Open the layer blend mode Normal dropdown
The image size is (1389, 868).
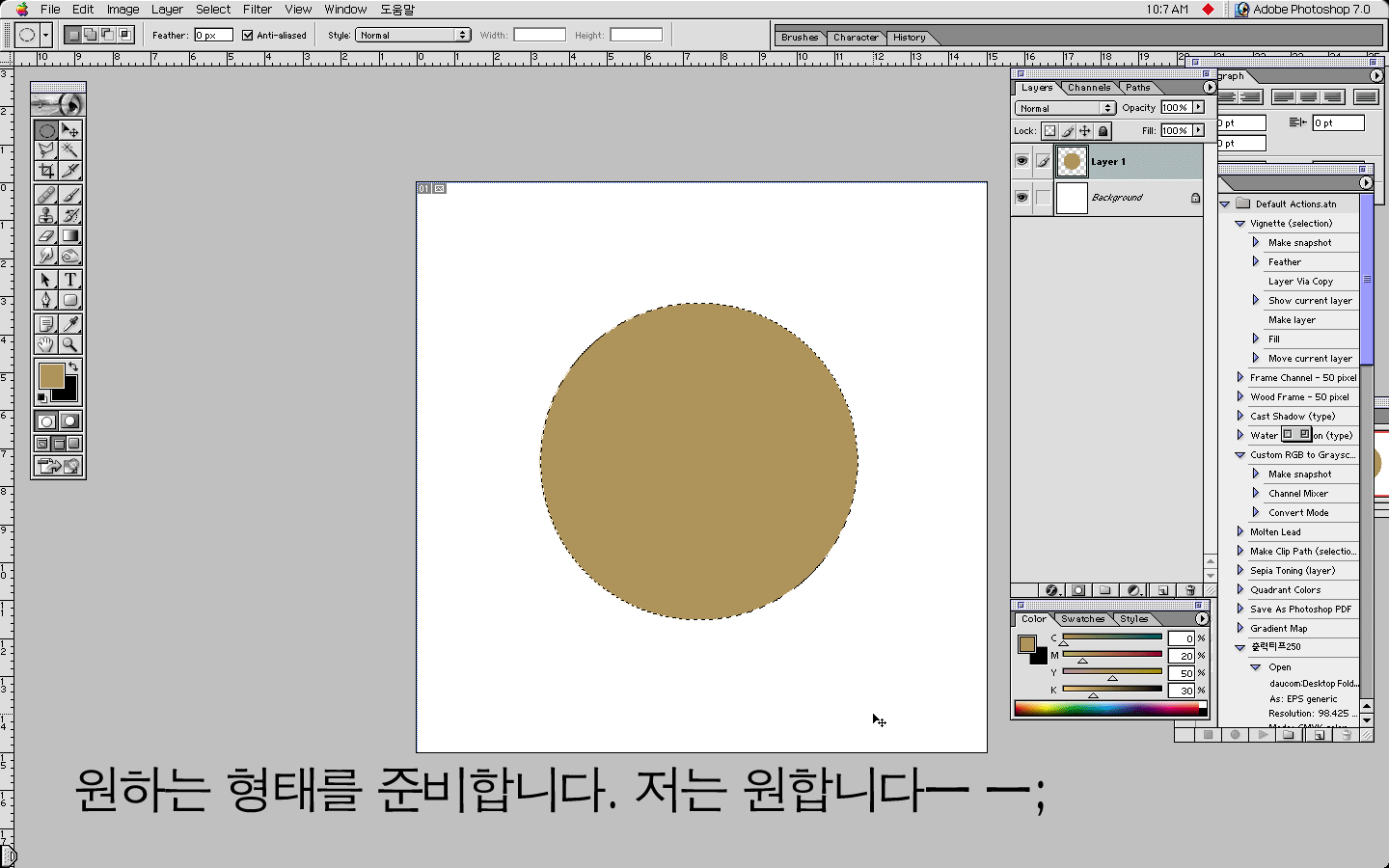[x=1066, y=108]
